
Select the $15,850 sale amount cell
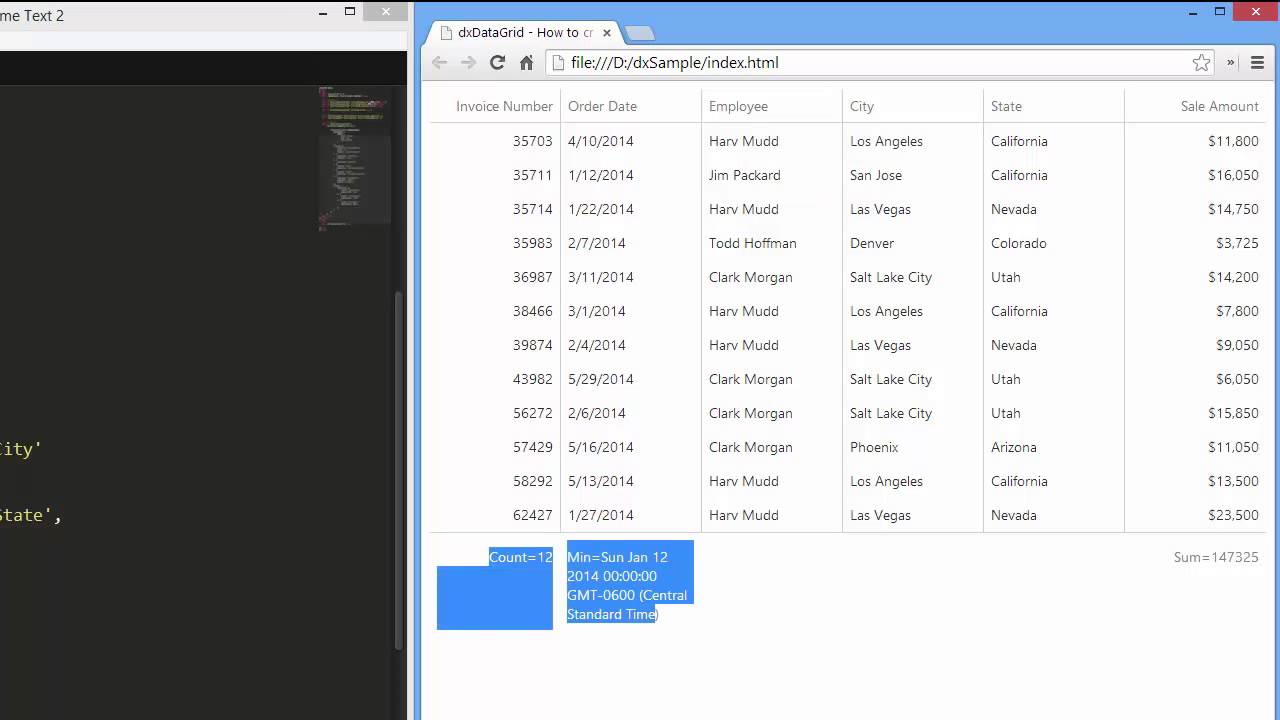pos(1233,413)
